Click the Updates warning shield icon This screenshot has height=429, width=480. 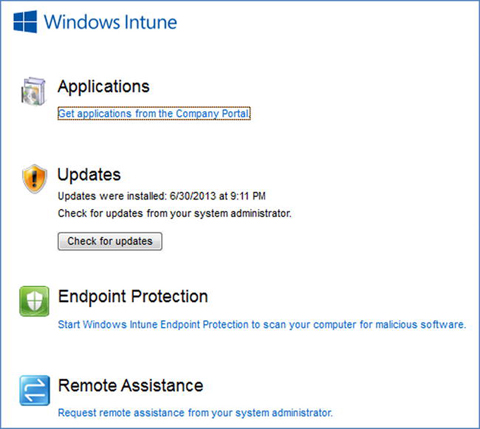coord(34,179)
